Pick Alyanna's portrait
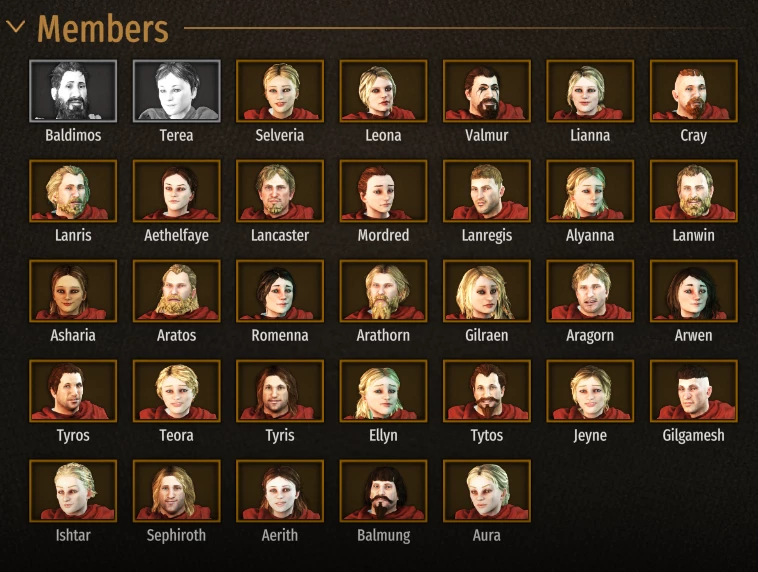Image resolution: width=758 pixels, height=572 pixels. tap(590, 191)
